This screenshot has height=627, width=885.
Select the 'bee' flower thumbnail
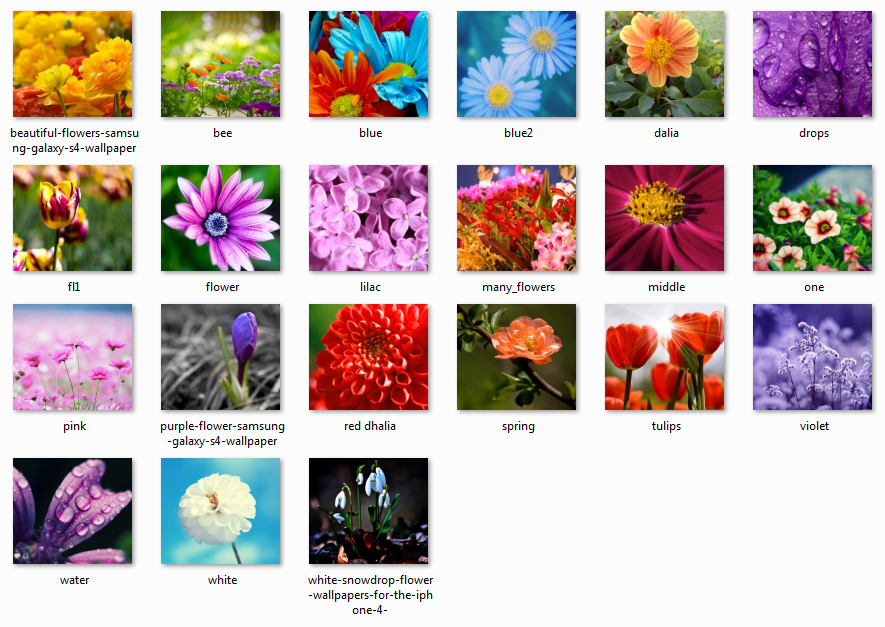[x=220, y=65]
